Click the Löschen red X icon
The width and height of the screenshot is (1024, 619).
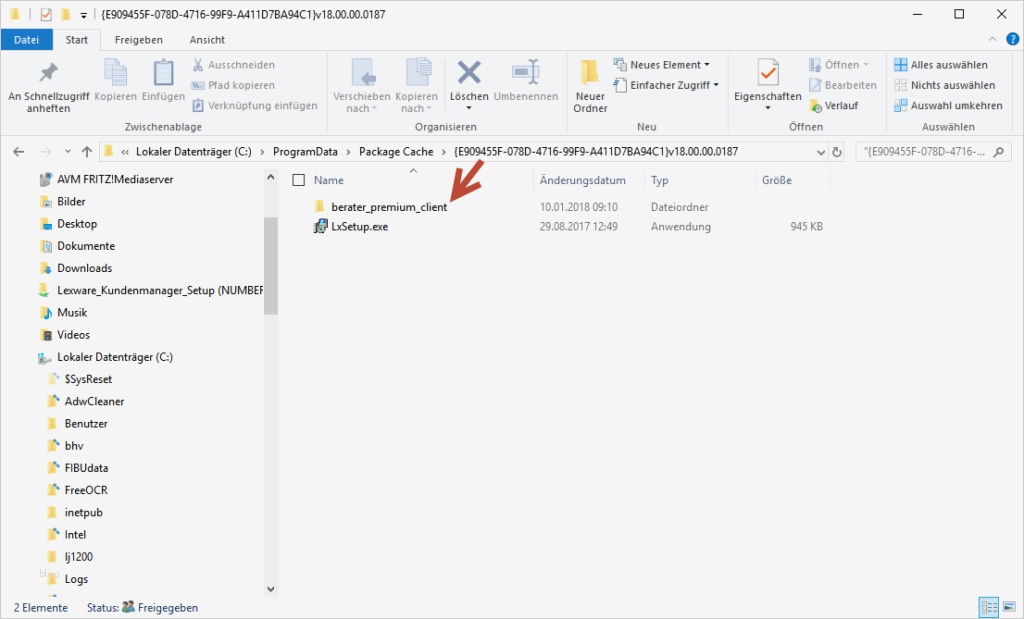(x=469, y=72)
